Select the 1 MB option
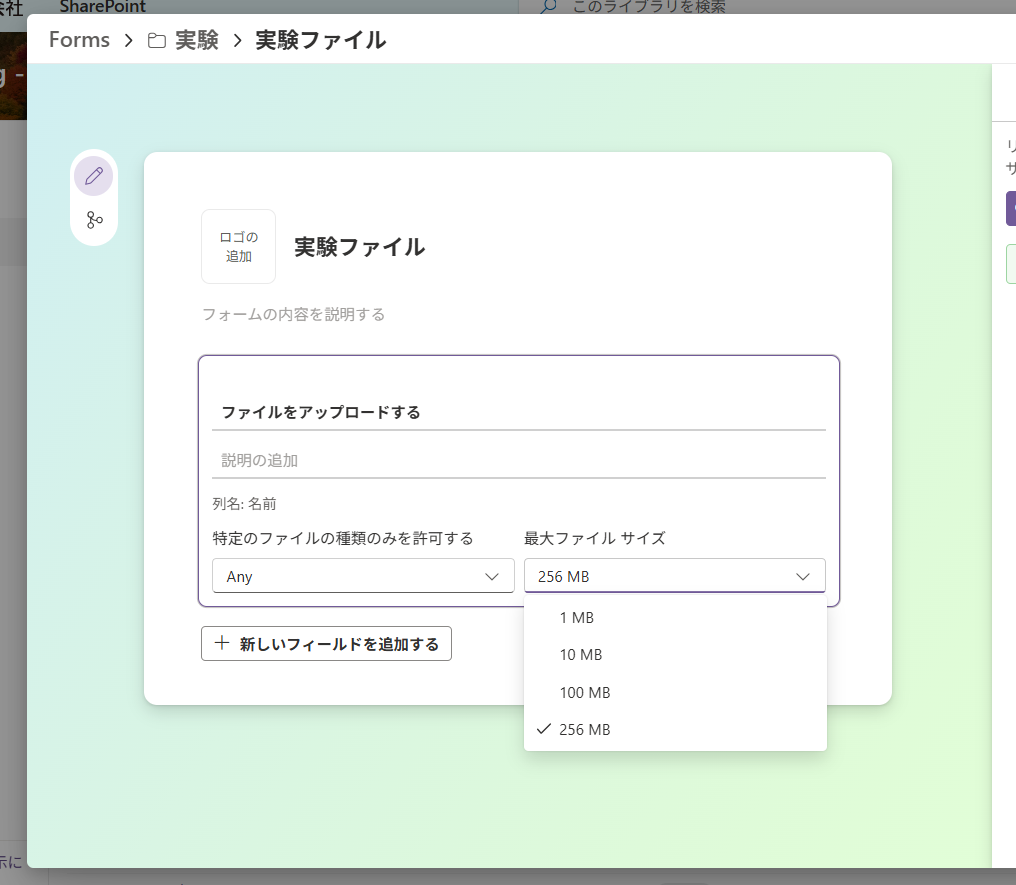 [577, 618]
